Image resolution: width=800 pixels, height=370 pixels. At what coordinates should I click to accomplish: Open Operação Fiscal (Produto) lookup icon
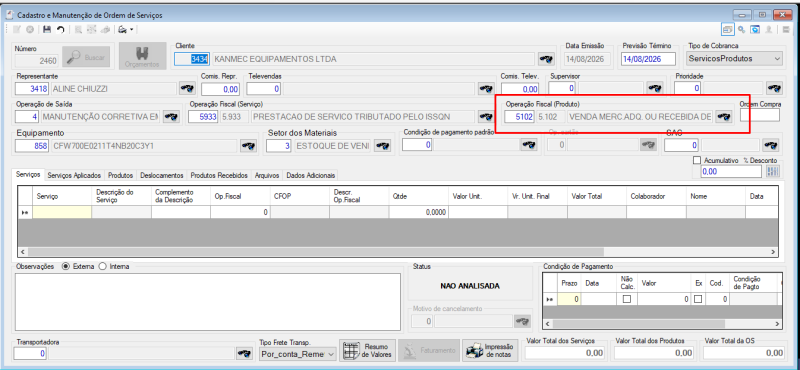tap(723, 117)
